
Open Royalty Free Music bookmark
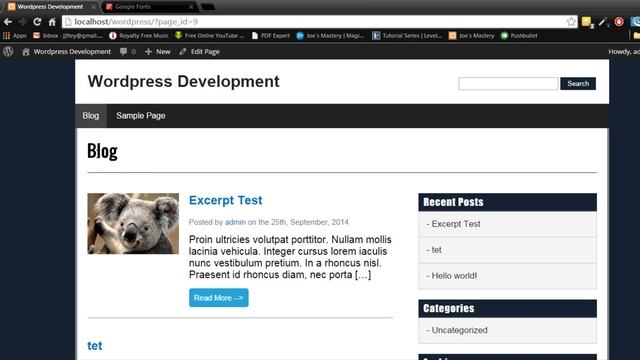pyautogui.click(x=139, y=36)
